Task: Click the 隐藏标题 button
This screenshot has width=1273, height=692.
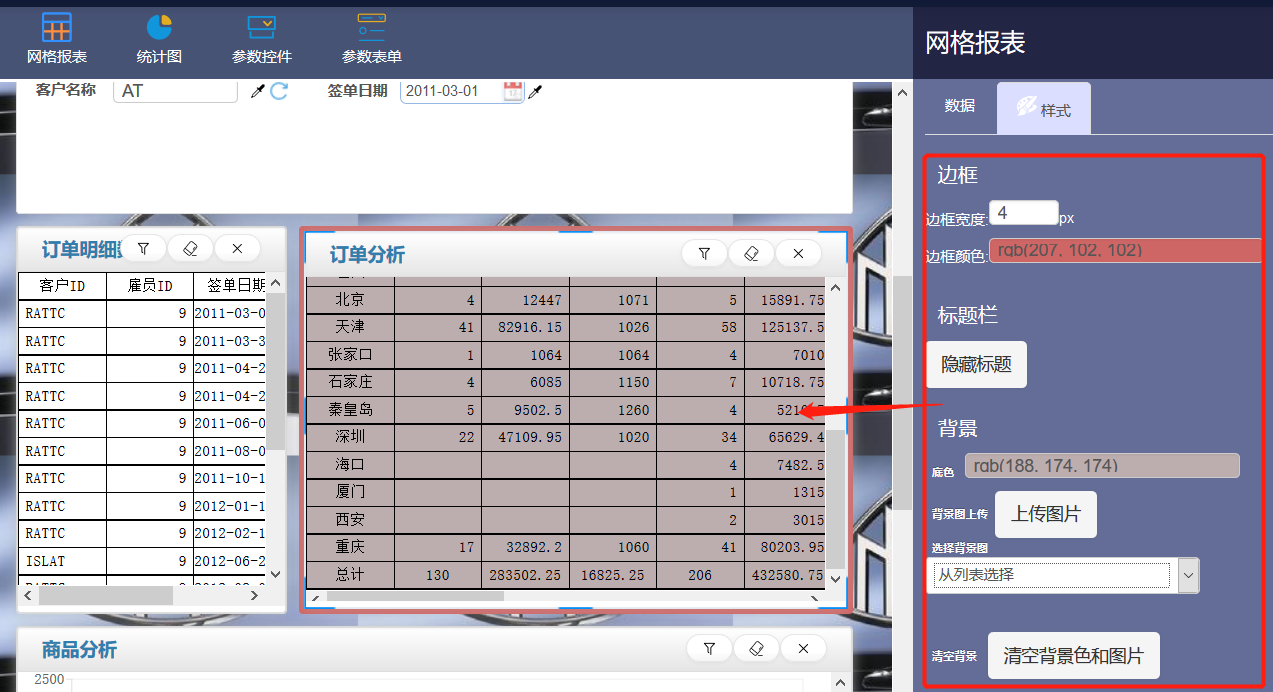Action: [x=976, y=365]
